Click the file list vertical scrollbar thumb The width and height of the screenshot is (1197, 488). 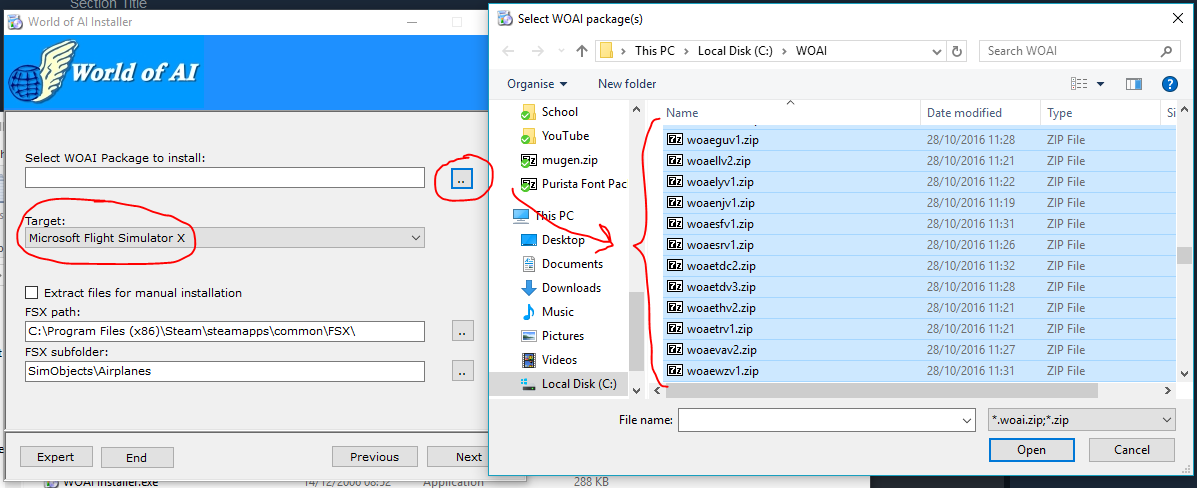coord(1183,255)
